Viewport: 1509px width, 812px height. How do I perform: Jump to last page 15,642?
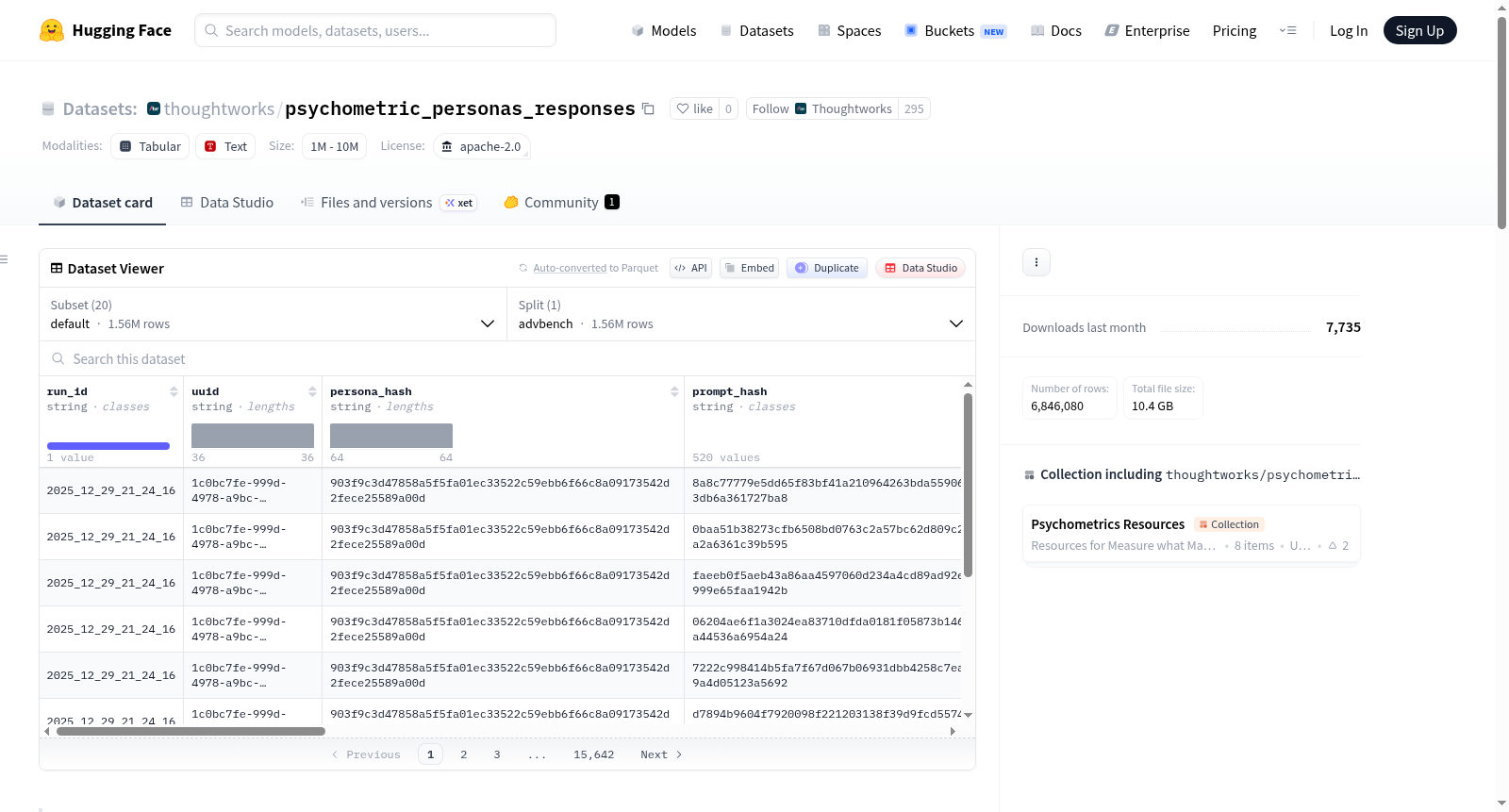pyautogui.click(x=594, y=754)
